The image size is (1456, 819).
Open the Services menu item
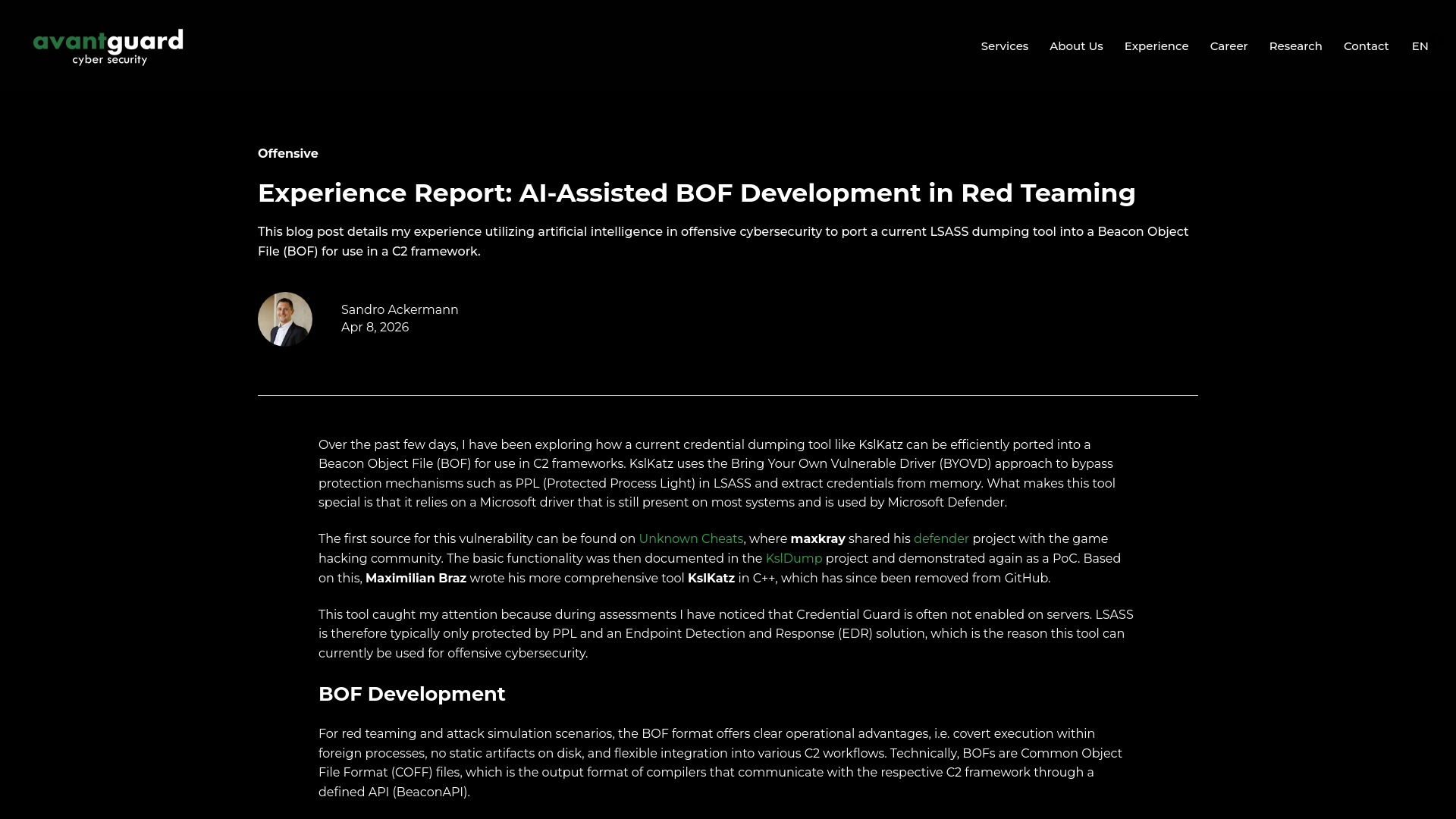tap(1004, 46)
